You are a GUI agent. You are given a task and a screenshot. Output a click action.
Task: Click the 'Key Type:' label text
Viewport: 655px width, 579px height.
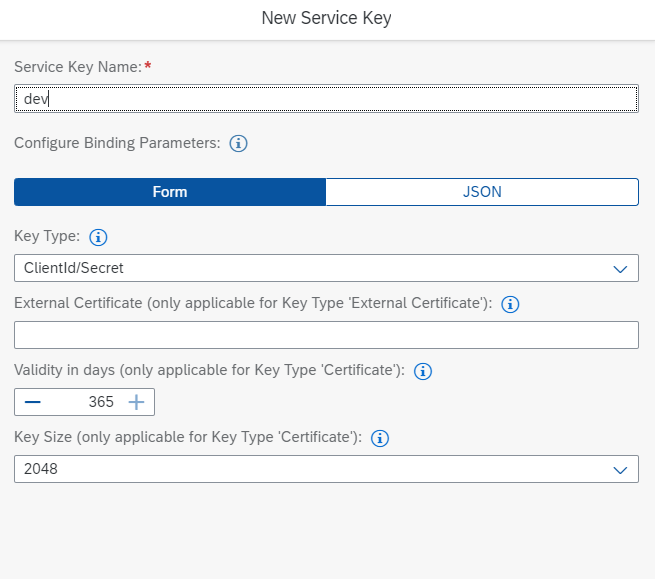coord(46,237)
